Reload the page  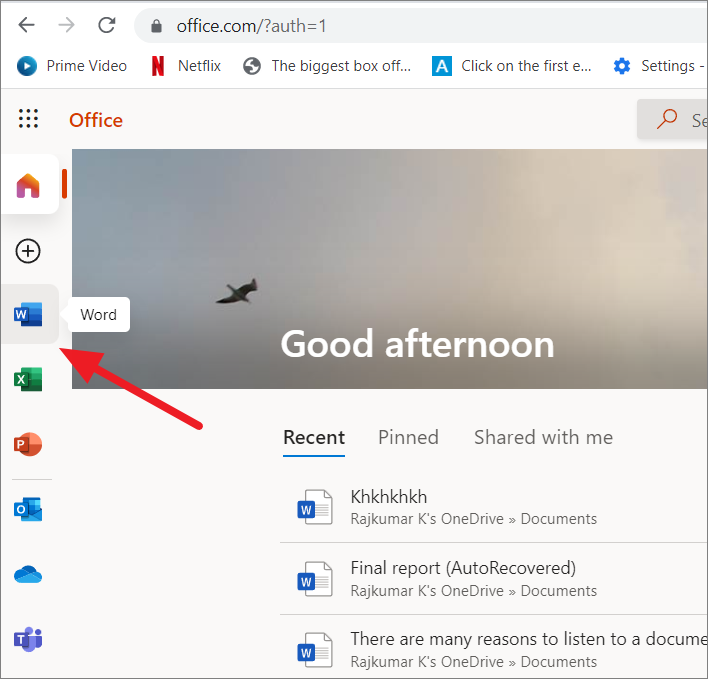click(107, 25)
